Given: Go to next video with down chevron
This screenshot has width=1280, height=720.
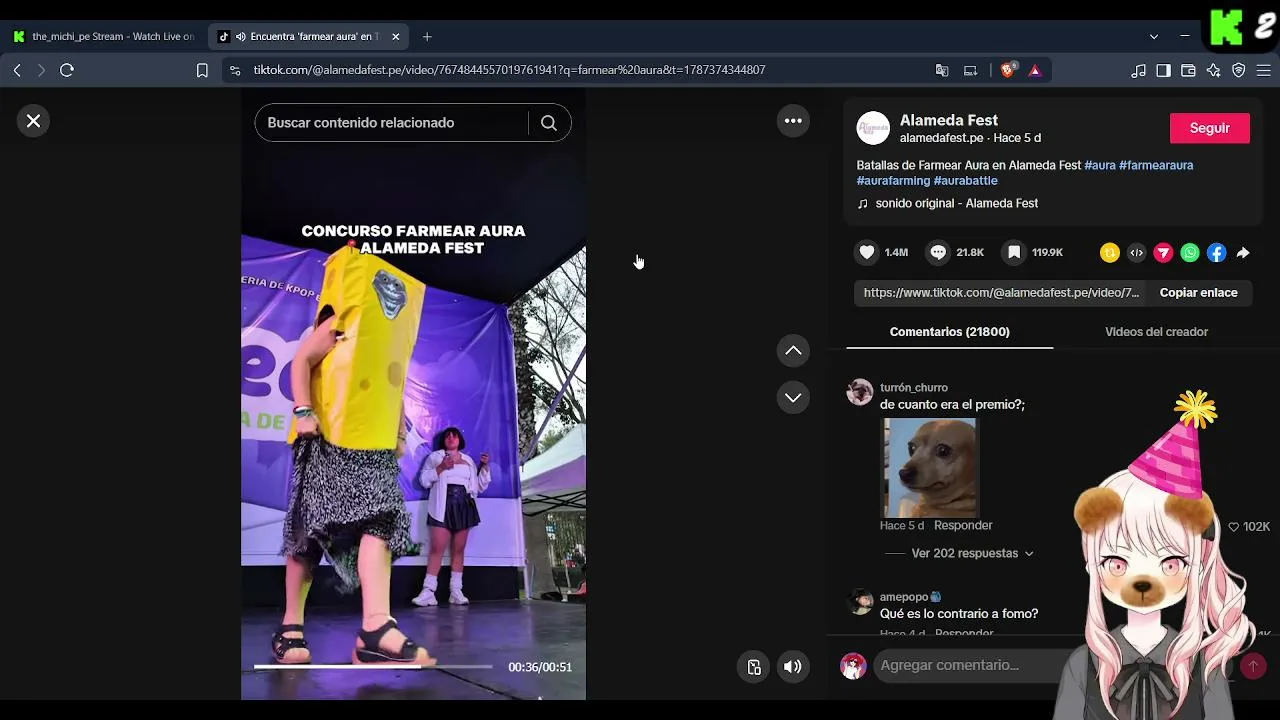Looking at the screenshot, I should 793,397.
